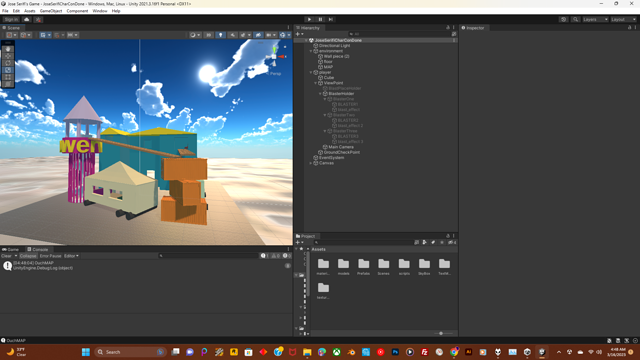Click the Inspector panel lock icon

coord(629,27)
